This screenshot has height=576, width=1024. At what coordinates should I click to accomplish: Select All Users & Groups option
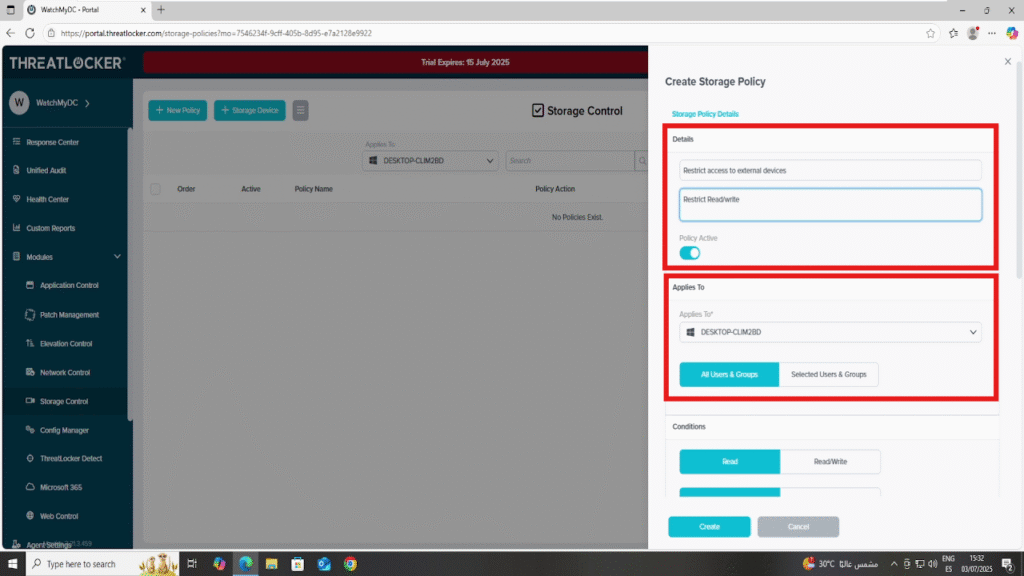(x=729, y=375)
